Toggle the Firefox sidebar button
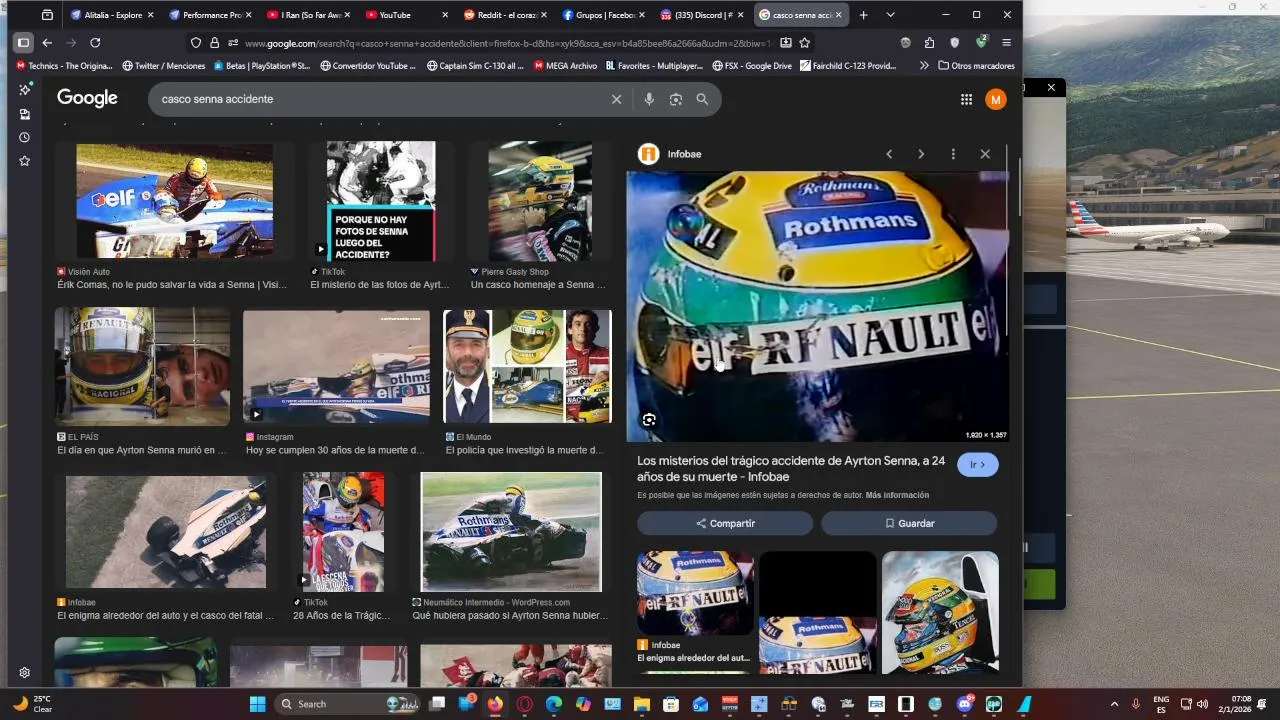This screenshot has height=720, width=1280. coord(23,42)
